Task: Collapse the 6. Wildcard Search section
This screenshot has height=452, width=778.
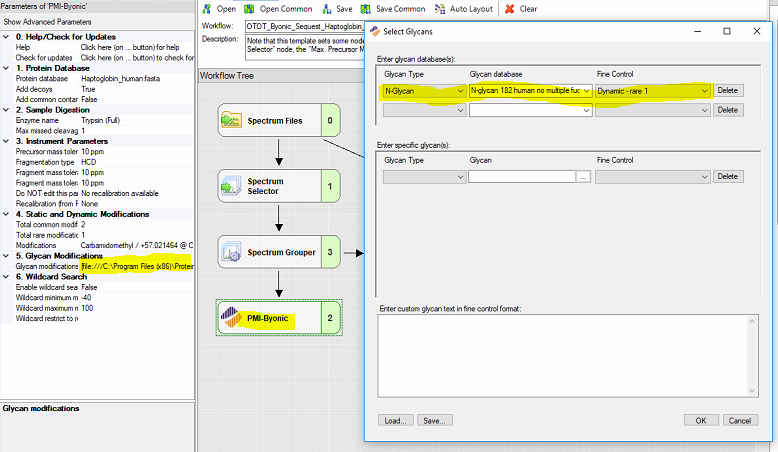Action: click(x=6, y=276)
